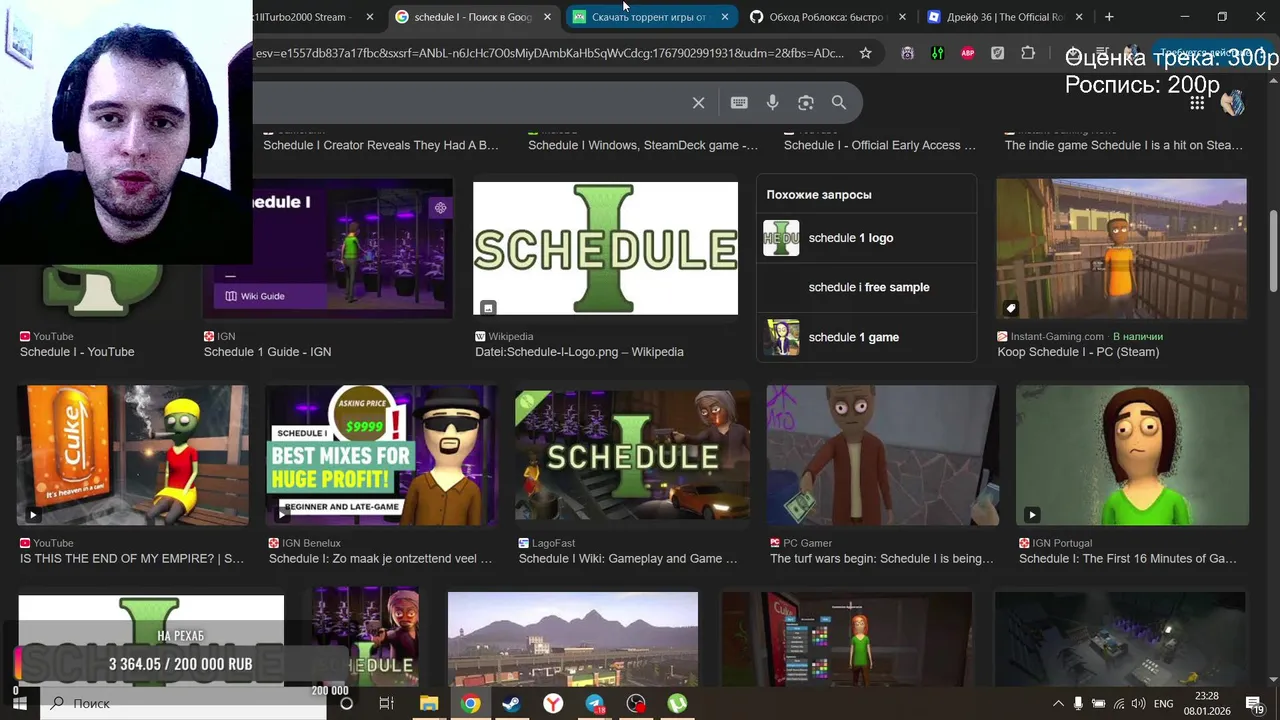Clear the Google search box with the X
Screen dimensions: 1280x720
[699, 103]
